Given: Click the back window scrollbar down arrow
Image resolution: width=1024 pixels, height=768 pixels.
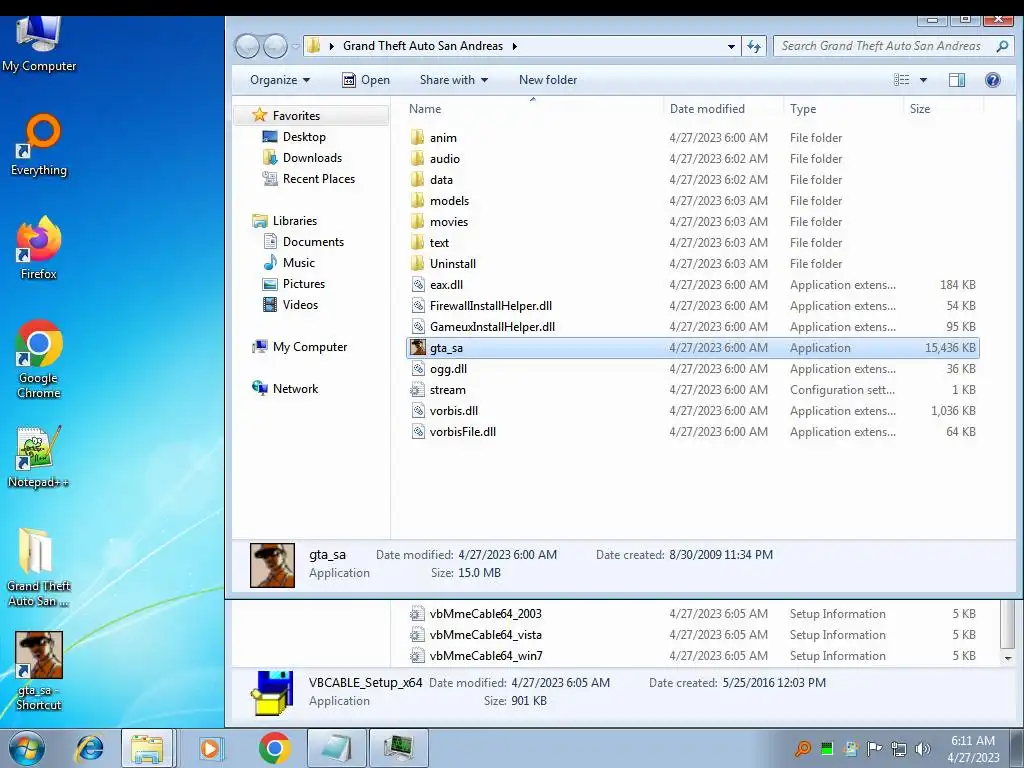Looking at the screenshot, I should click(x=1008, y=658).
